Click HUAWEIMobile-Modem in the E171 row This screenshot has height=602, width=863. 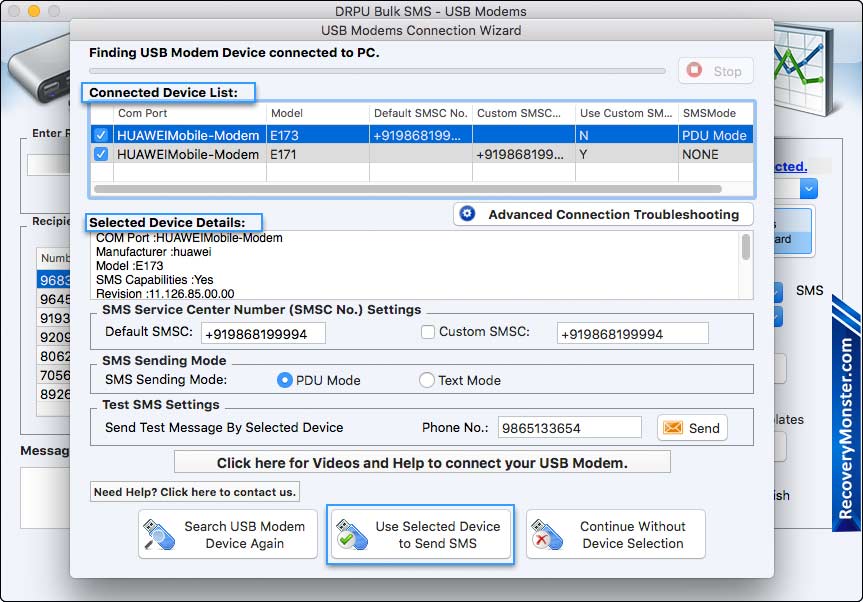[x=188, y=154]
